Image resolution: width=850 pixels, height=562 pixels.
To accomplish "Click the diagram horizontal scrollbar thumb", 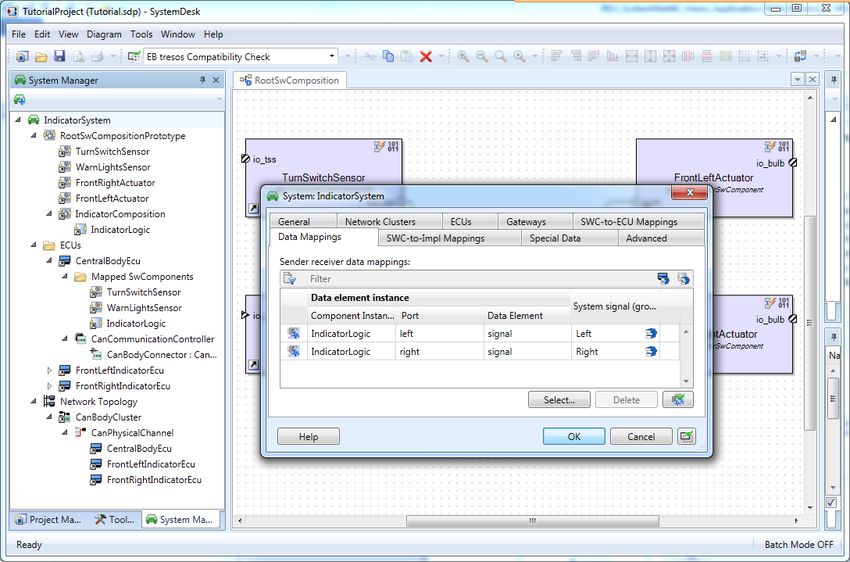I will (532, 520).
